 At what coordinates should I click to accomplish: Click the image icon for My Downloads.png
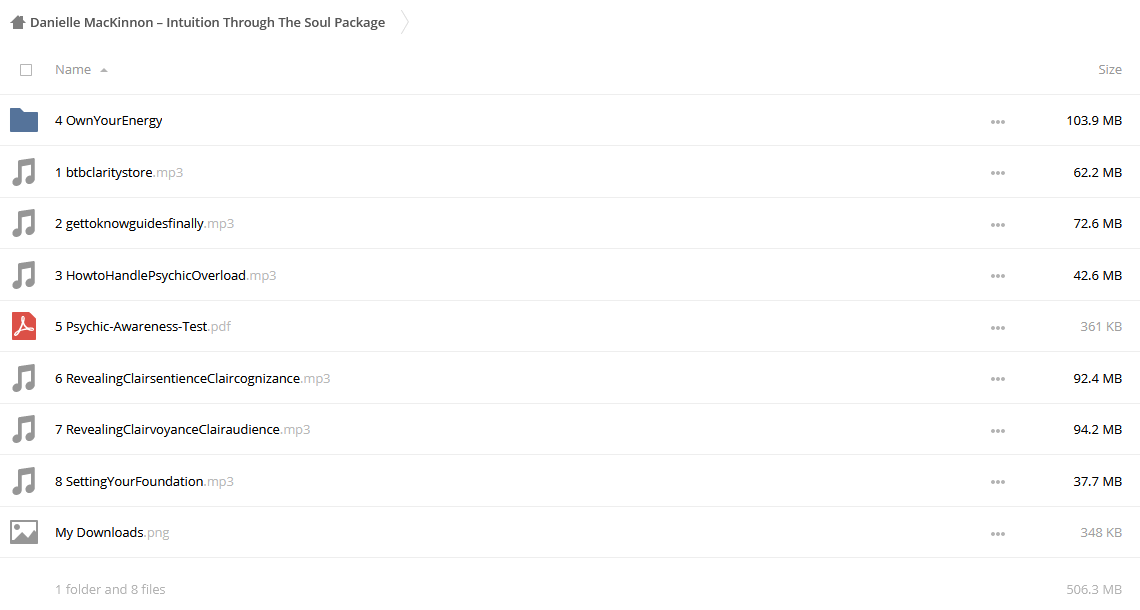click(24, 532)
